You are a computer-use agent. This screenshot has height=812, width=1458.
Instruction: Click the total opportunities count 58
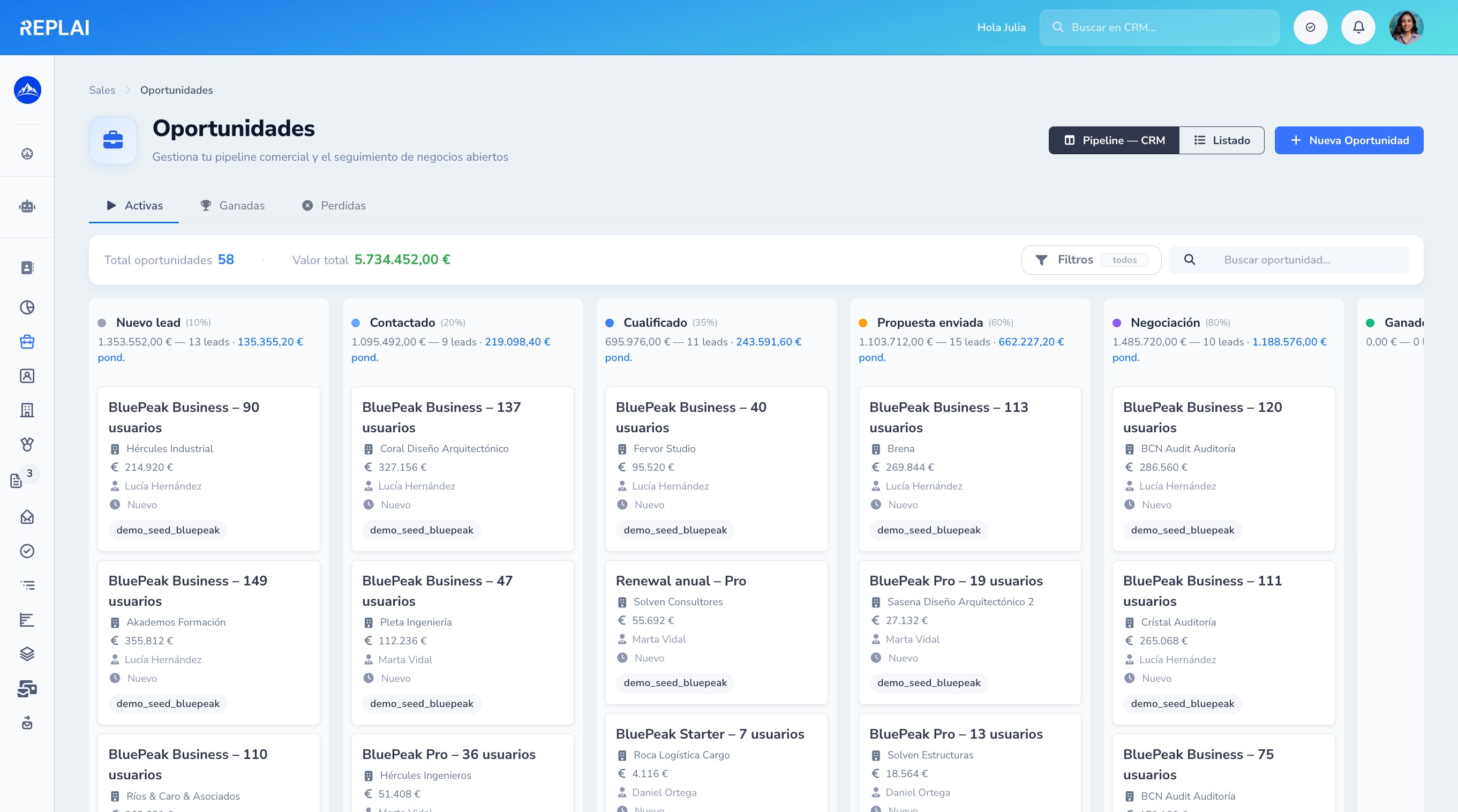click(226, 259)
